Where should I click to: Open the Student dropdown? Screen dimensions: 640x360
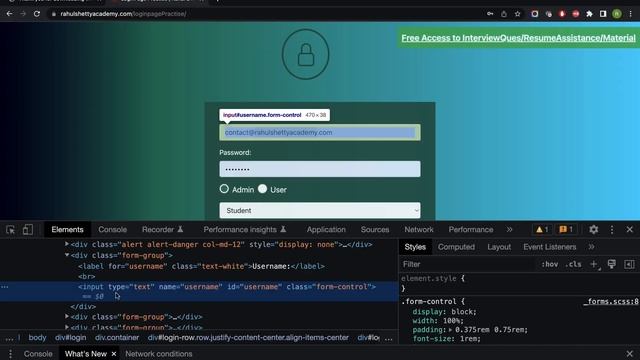click(x=320, y=210)
